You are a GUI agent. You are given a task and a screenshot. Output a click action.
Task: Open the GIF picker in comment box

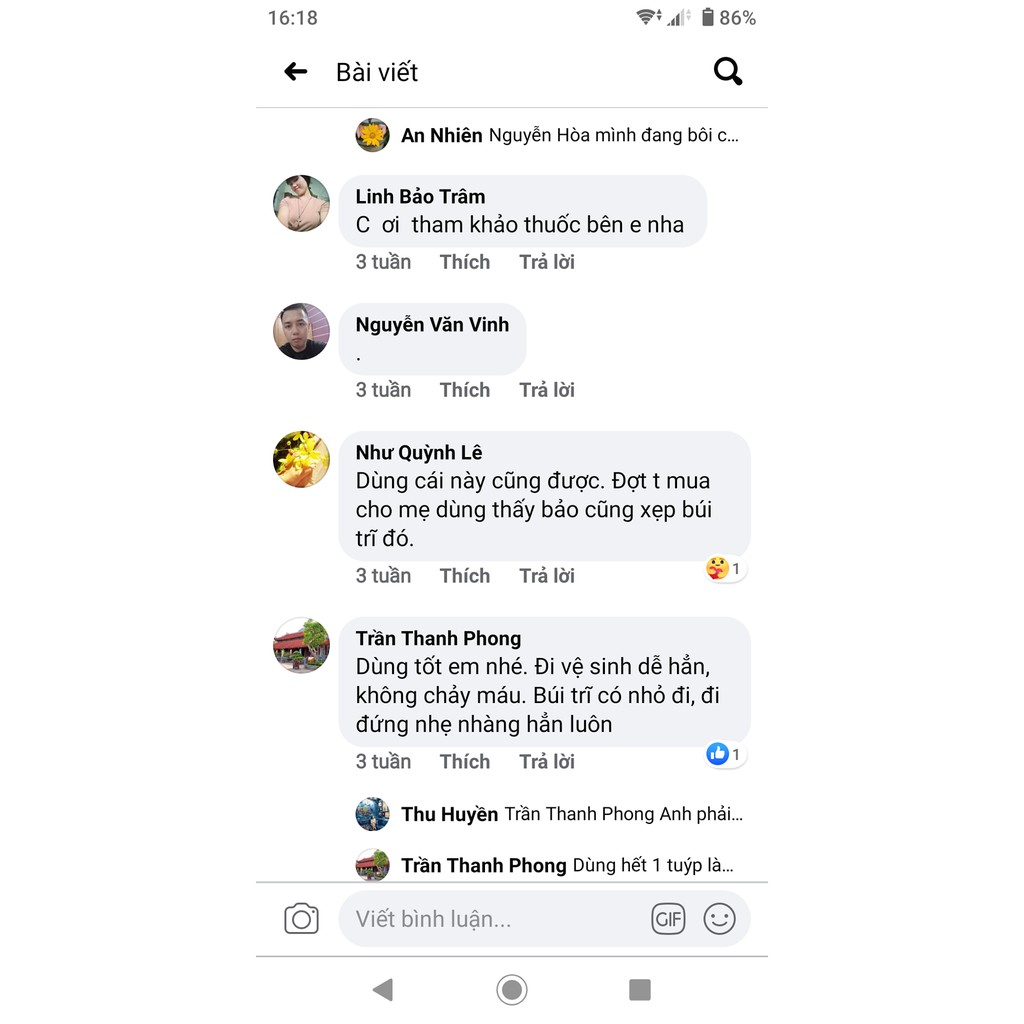[x=668, y=919]
